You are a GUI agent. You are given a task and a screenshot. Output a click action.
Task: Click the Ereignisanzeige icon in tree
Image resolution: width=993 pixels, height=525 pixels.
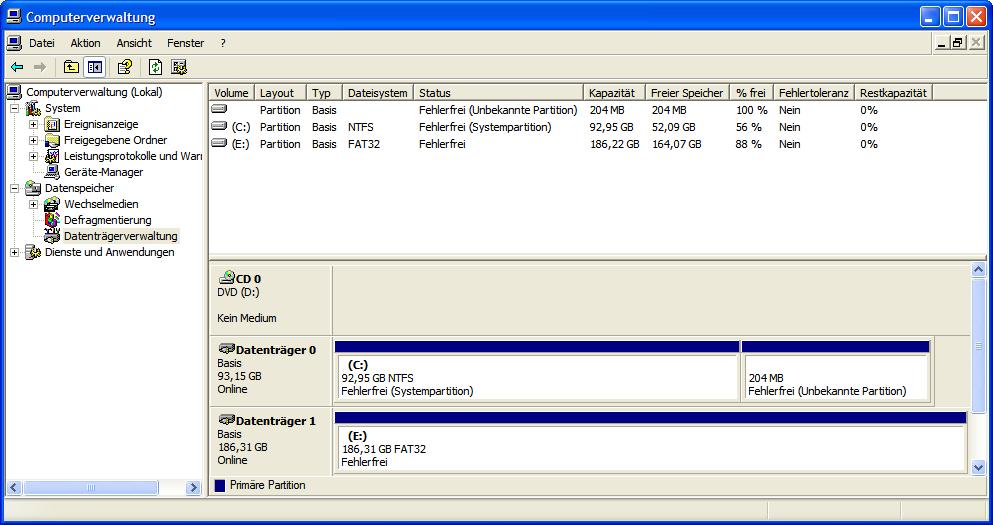point(53,125)
